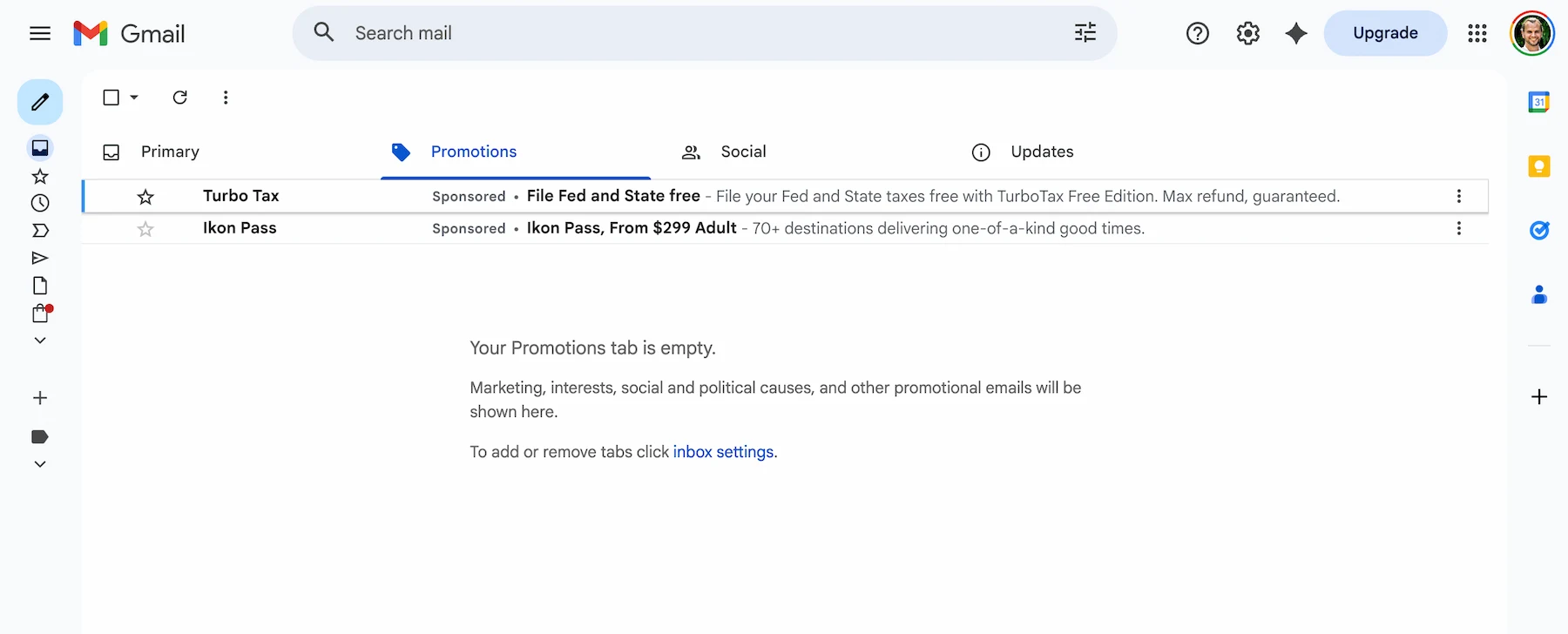Open Google Keep side panel
1568x634 pixels.
point(1539,166)
